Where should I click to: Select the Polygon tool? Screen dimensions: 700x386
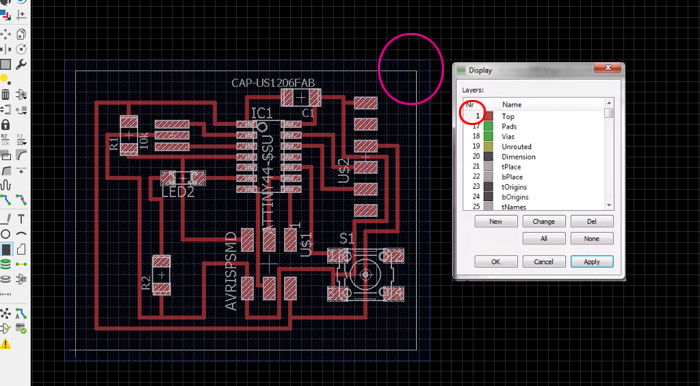pos(21,249)
